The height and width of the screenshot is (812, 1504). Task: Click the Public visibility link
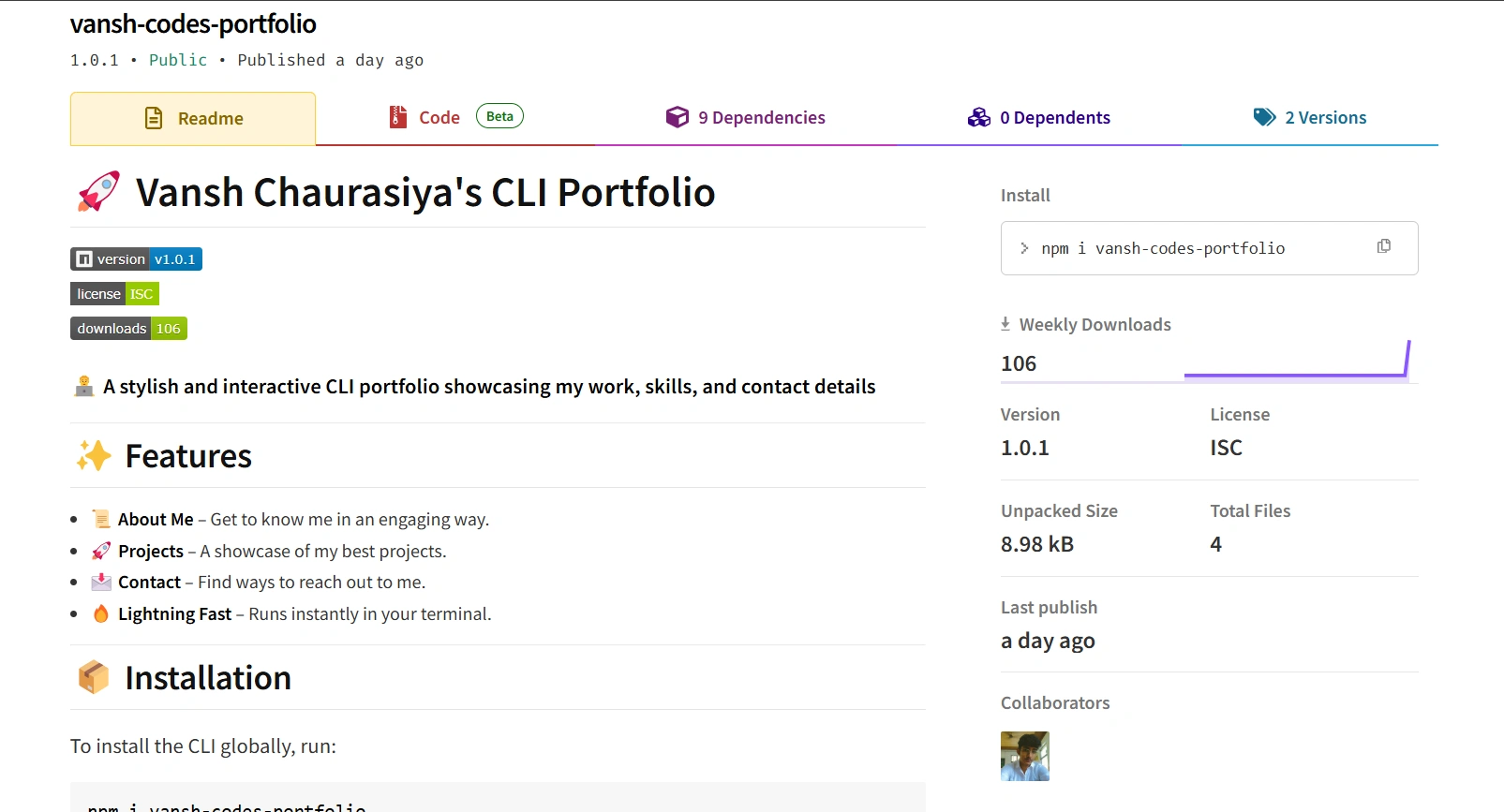click(178, 60)
